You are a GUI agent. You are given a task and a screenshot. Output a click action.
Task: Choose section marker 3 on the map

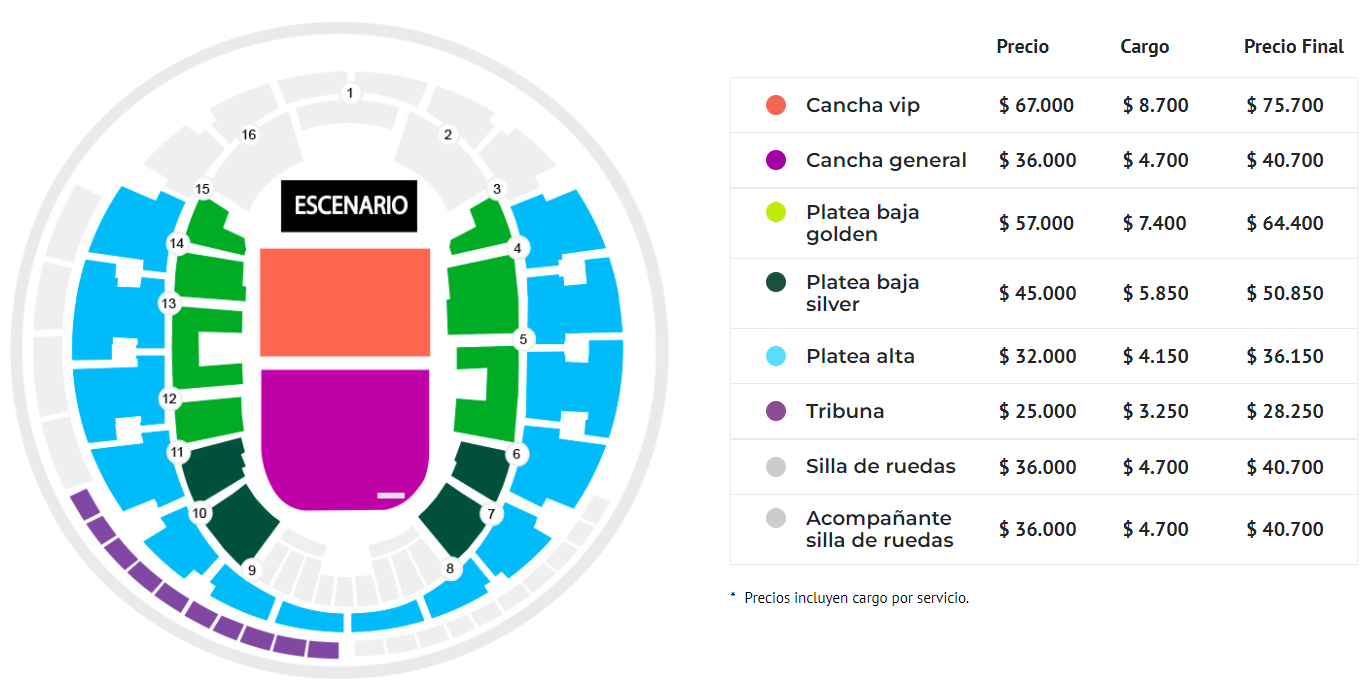tap(496, 189)
